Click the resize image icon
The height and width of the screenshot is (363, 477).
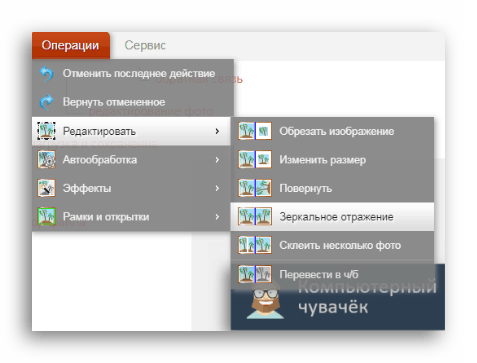click(x=255, y=159)
